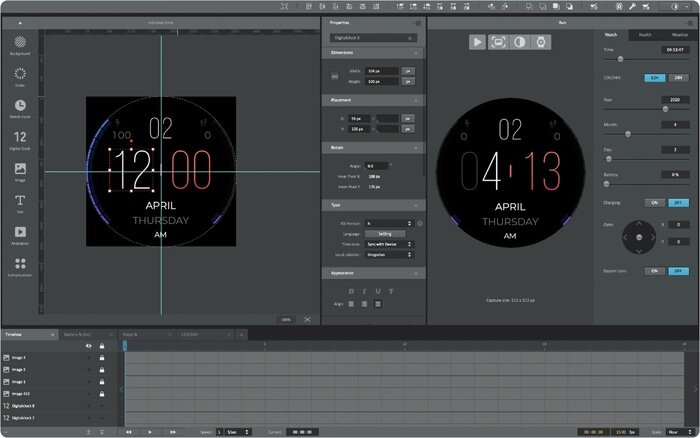Select the Background component tool
This screenshot has width=700, height=438.
(x=20, y=46)
